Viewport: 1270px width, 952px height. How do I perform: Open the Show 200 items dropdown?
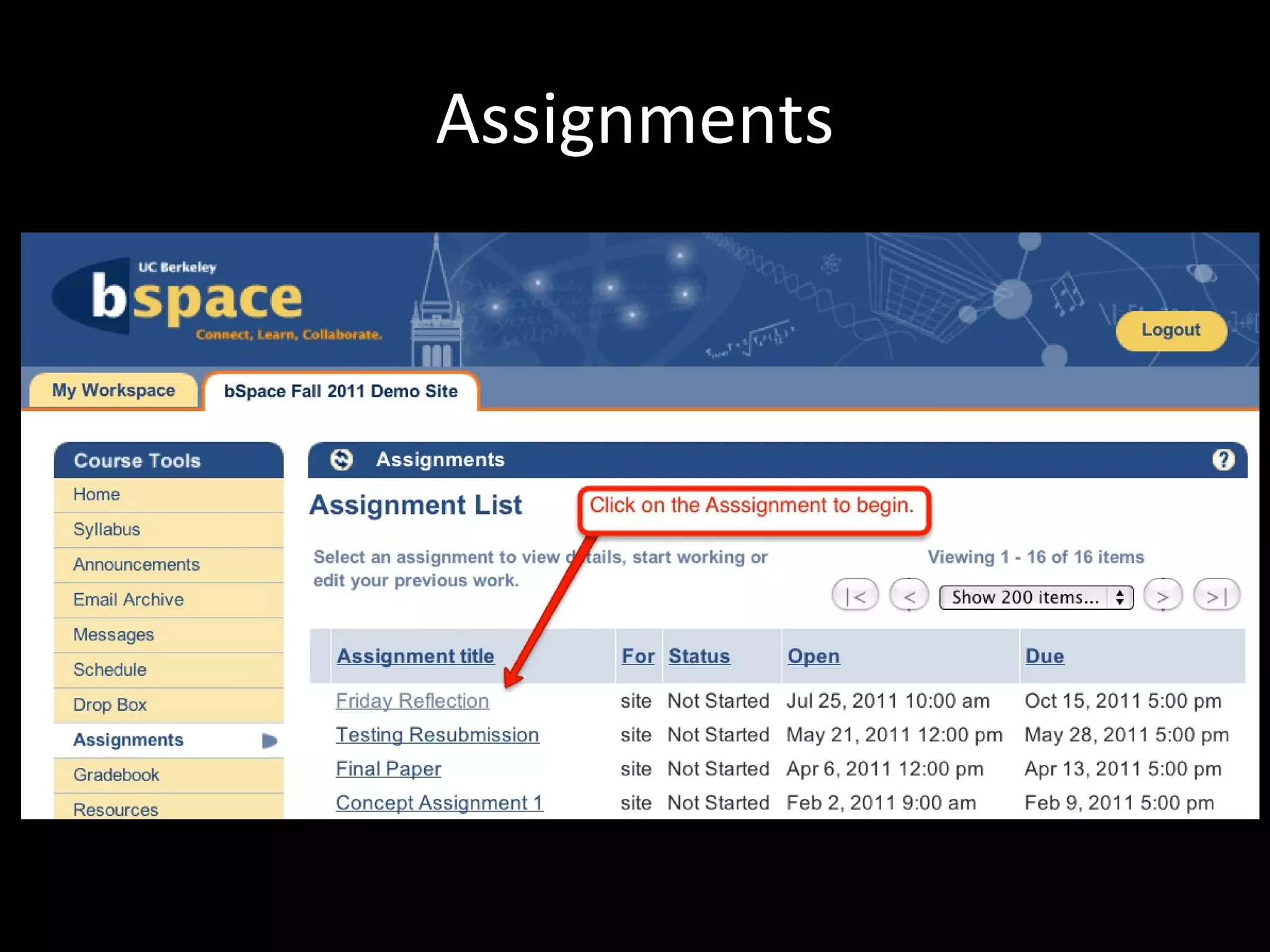1036,597
